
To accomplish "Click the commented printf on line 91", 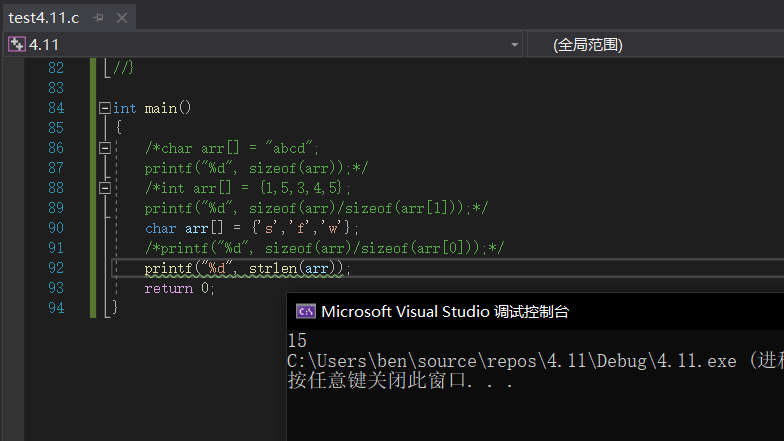I will tap(324, 248).
